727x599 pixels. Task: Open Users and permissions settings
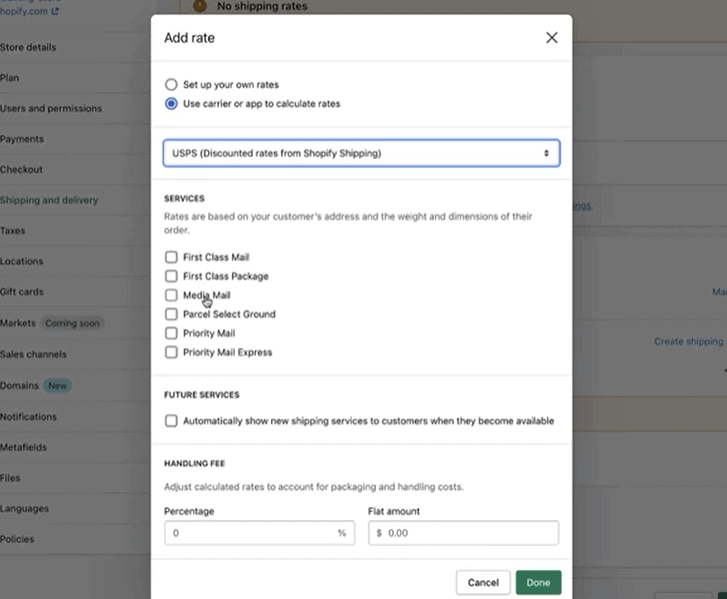51,108
